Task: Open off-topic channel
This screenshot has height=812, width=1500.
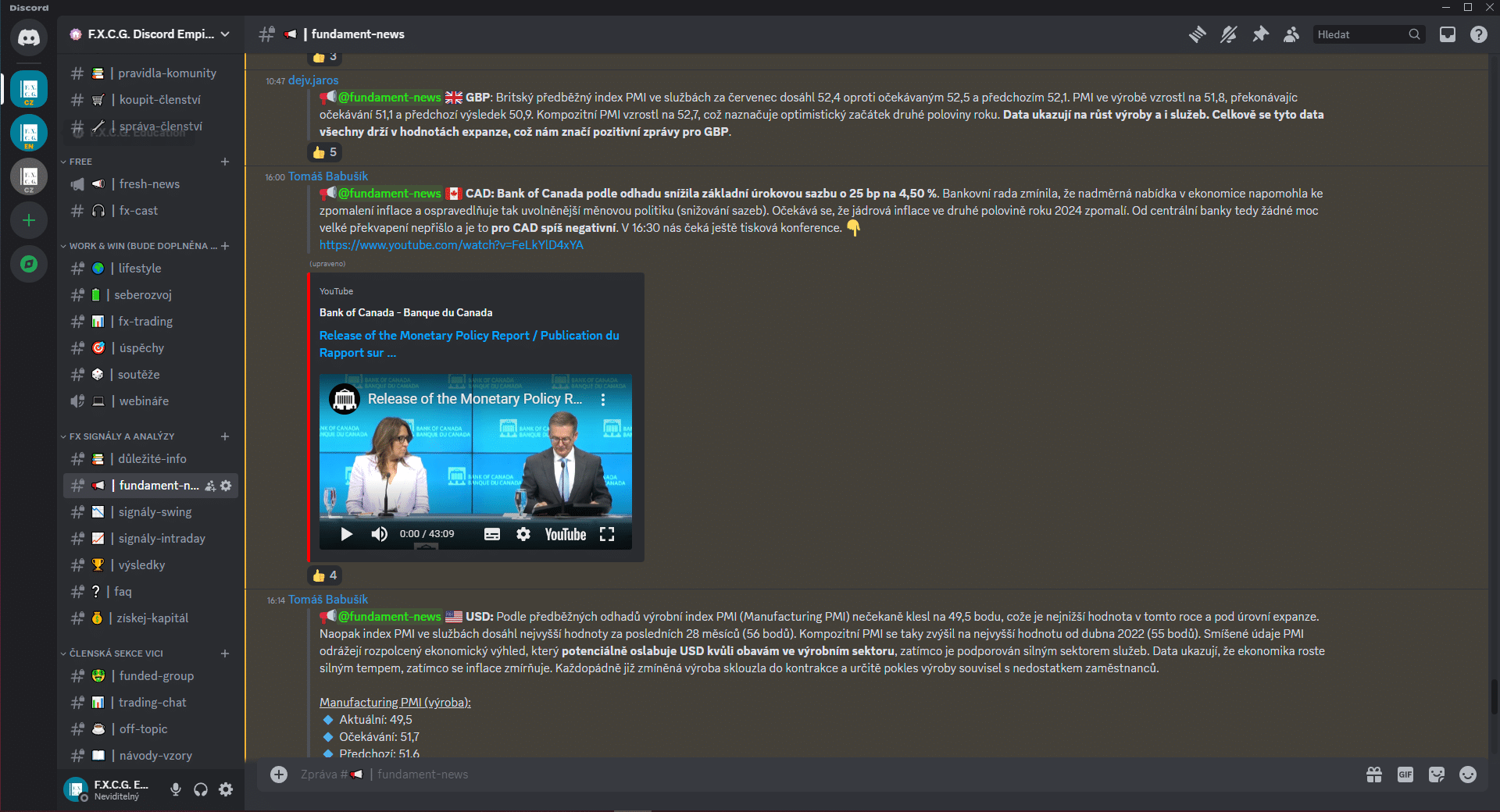Action: 151,729
